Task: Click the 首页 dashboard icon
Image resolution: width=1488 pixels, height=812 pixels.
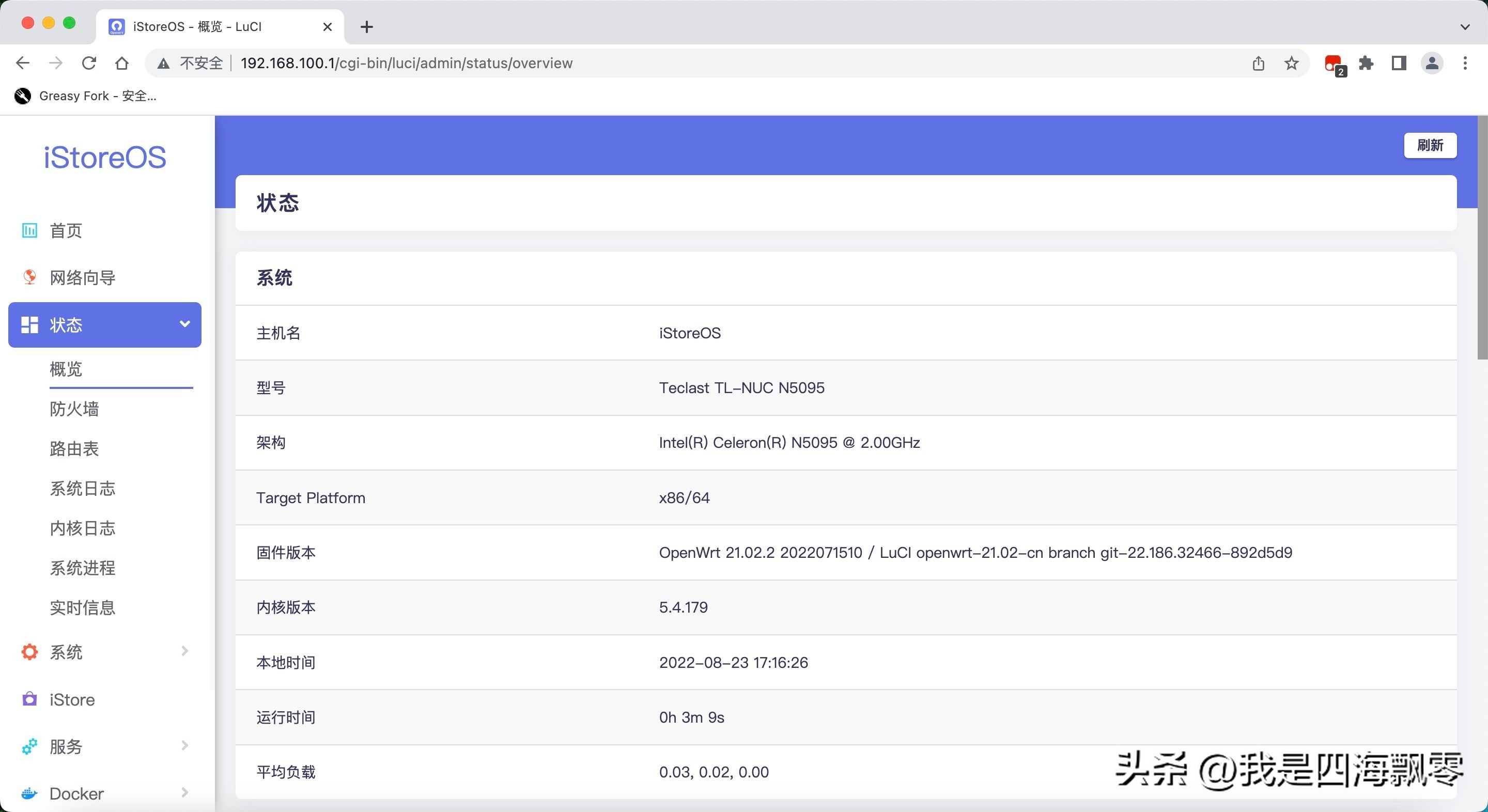Action: click(x=29, y=230)
